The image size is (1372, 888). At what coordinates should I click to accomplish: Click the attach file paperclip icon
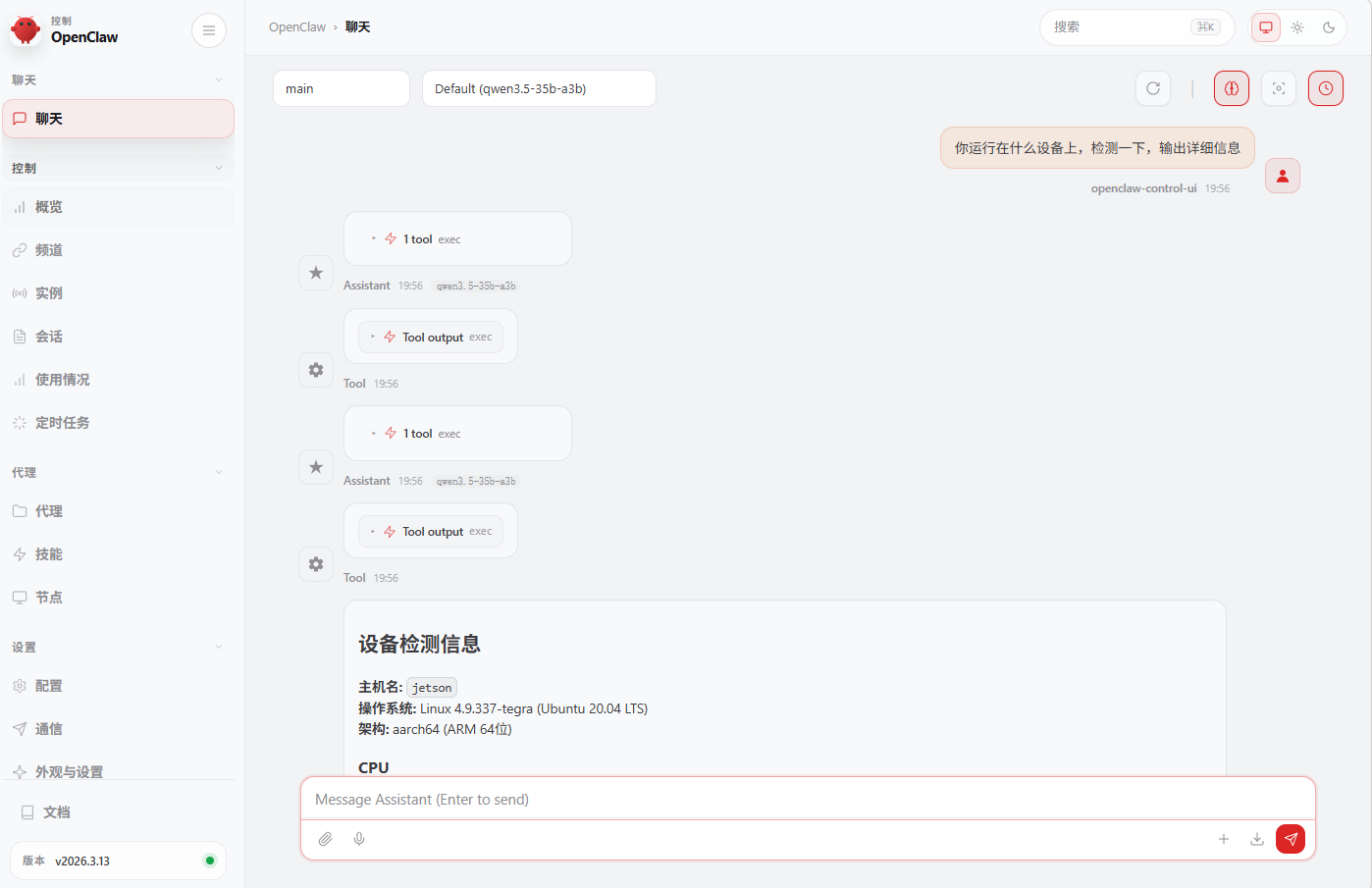pos(326,839)
